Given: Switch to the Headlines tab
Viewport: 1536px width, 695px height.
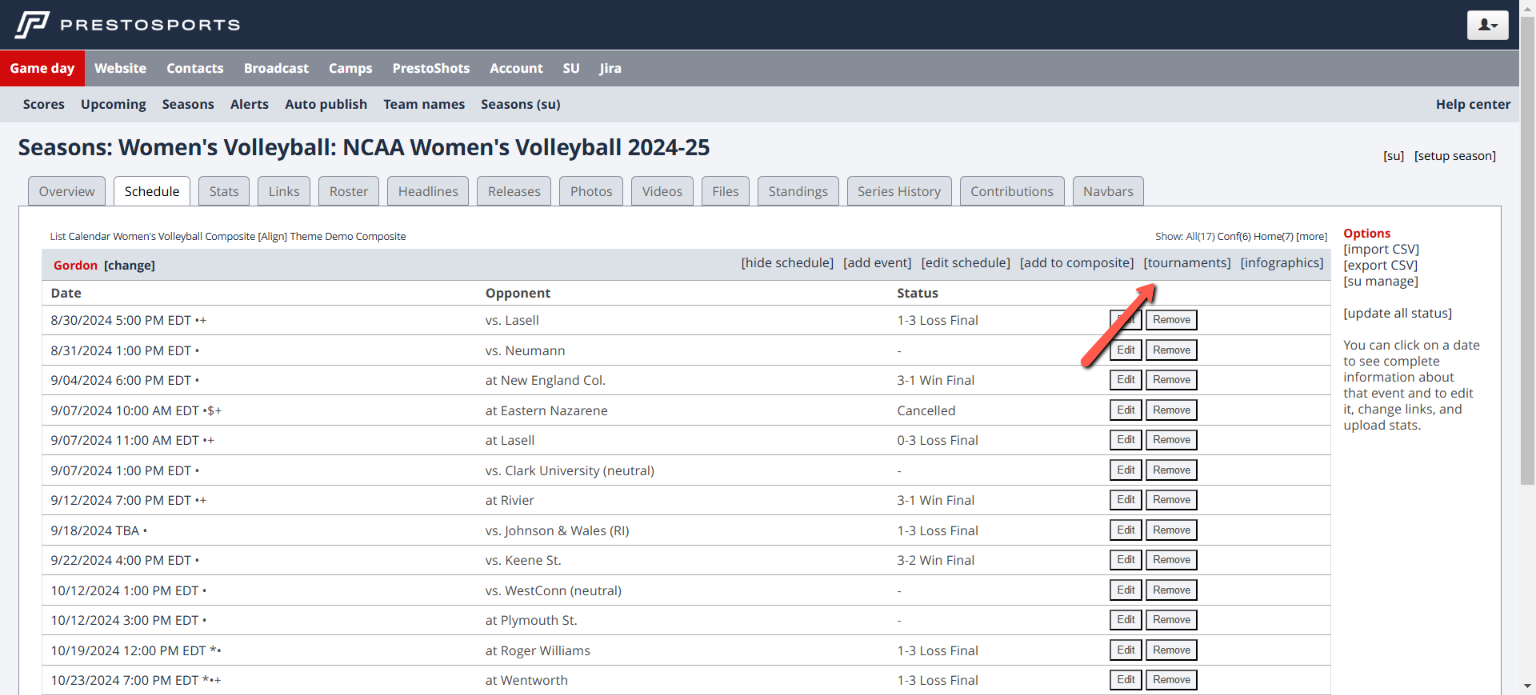Looking at the screenshot, I should [x=428, y=191].
